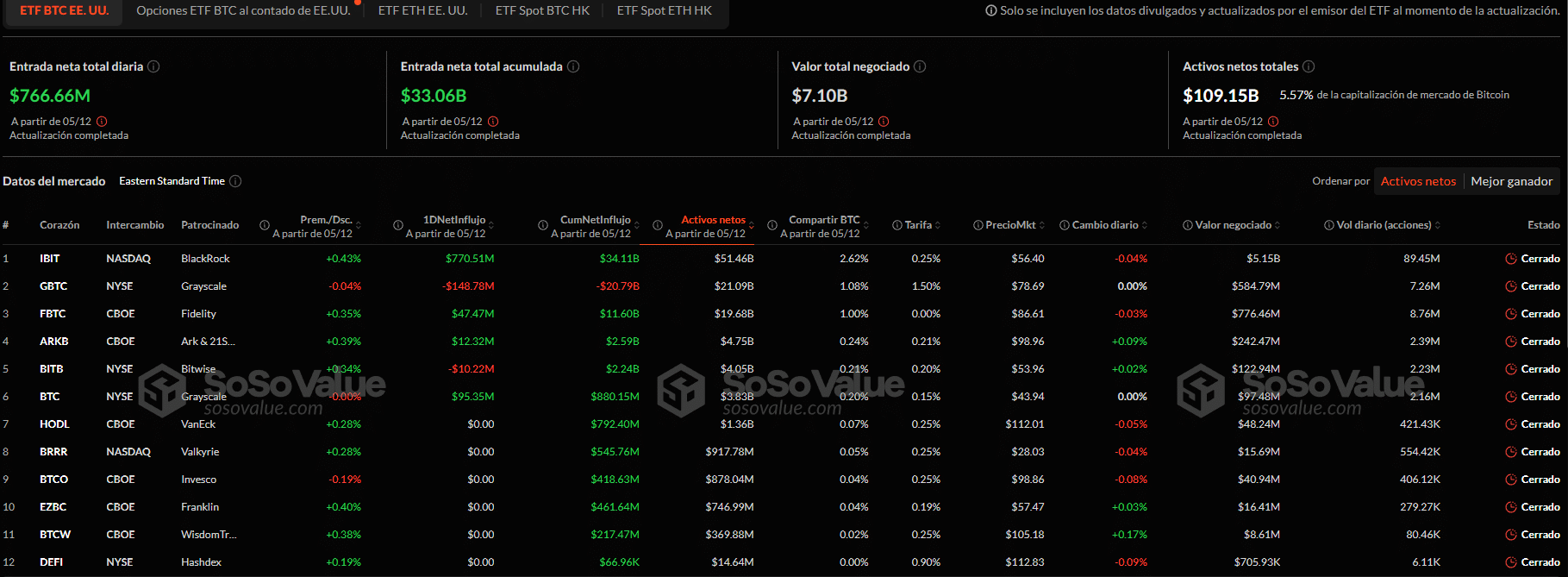Sort by Cambio diario column

[x=1145, y=225]
